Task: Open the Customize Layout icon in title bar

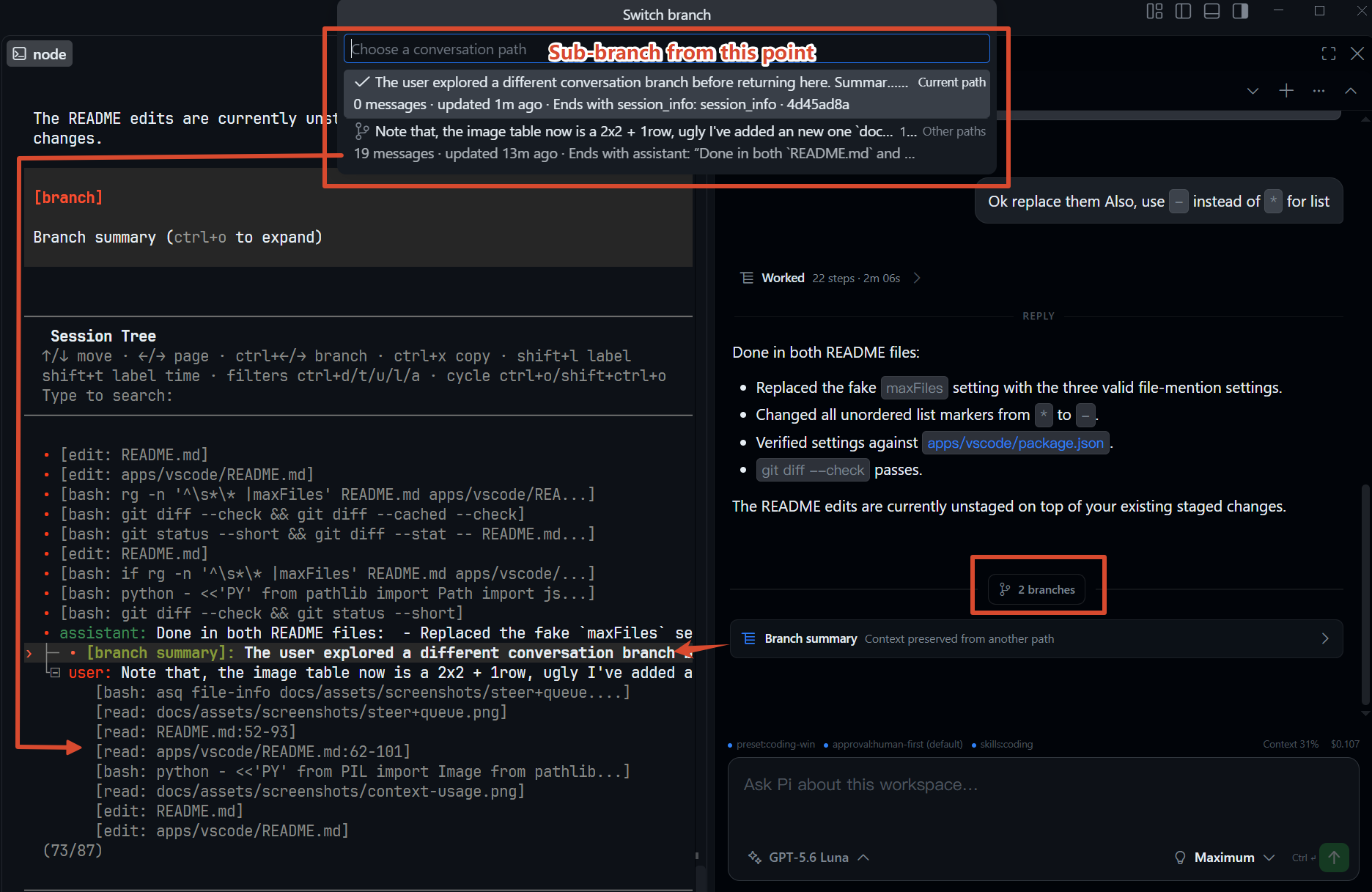Action: tap(1154, 12)
